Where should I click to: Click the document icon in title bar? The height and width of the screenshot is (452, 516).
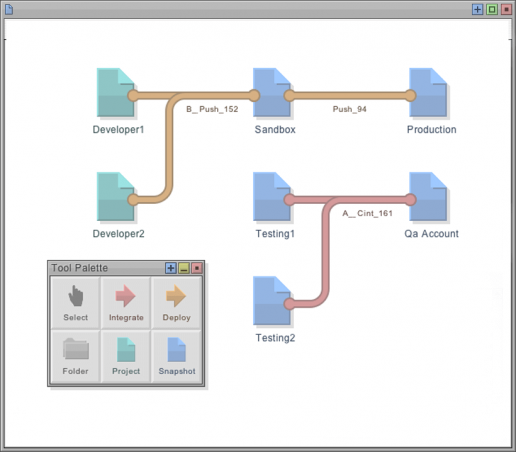click(9, 9)
